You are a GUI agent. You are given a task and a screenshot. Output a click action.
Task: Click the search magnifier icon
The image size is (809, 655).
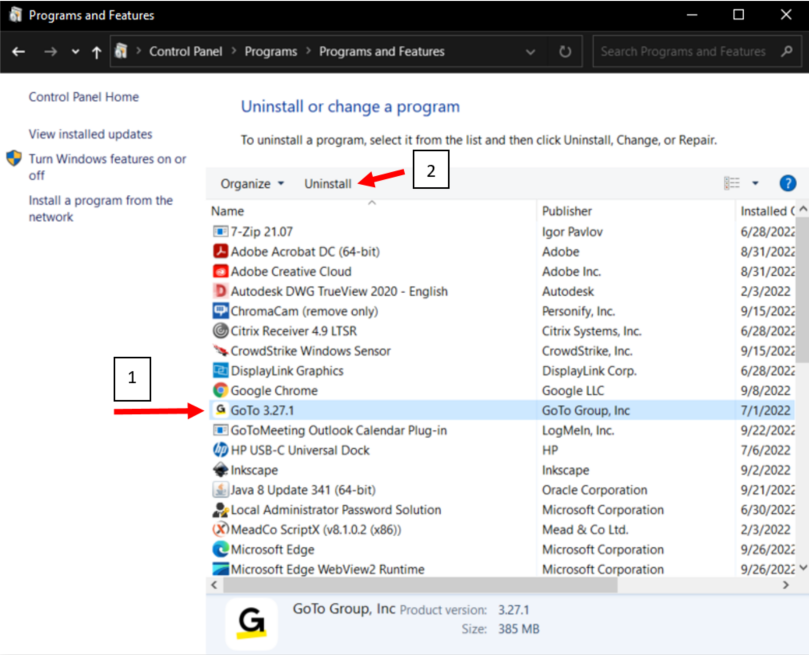tap(786, 52)
